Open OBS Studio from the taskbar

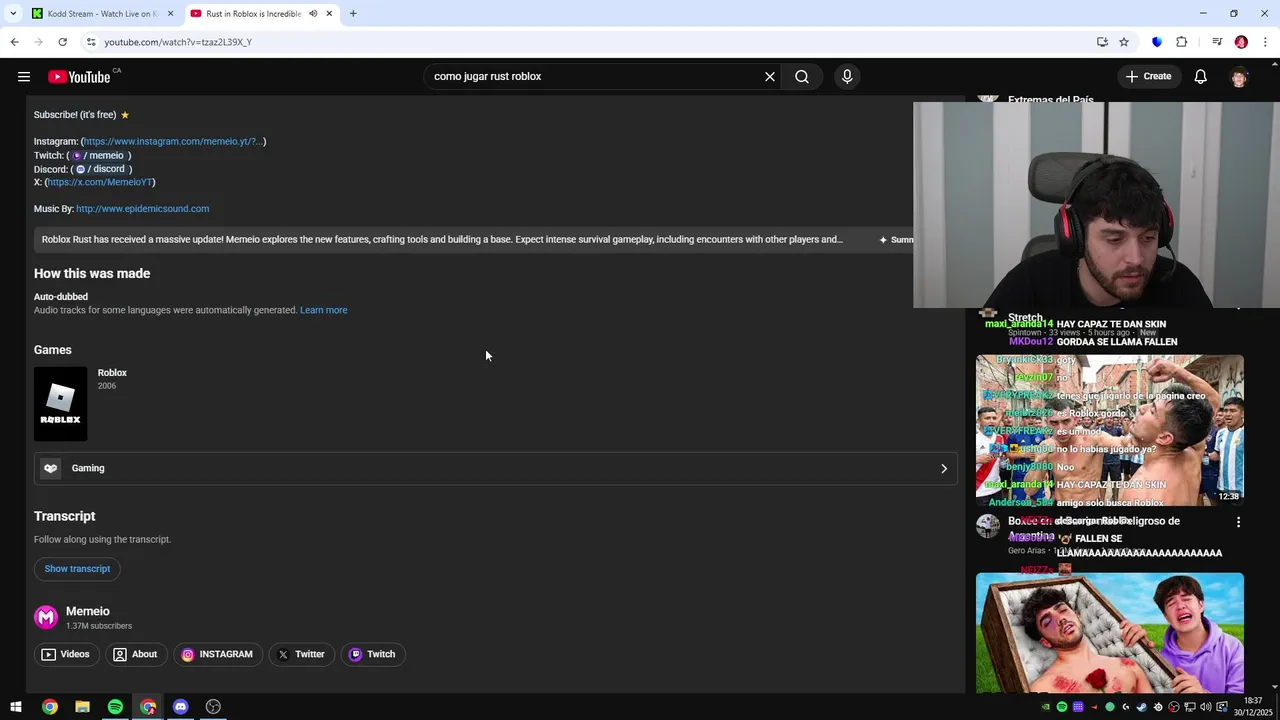[213, 707]
